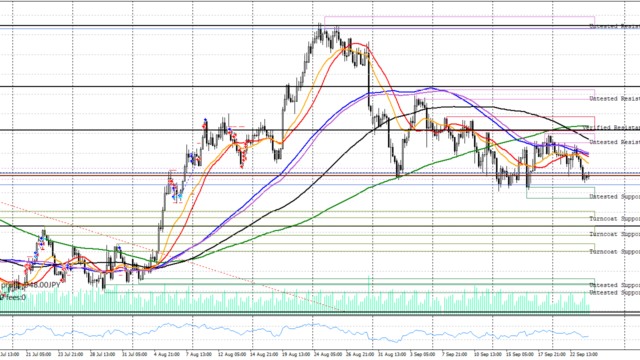Click the '15 Sep 05:00' time axis label
Image resolution: width=640 pixels, height=360 pixels.
click(x=520, y=354)
